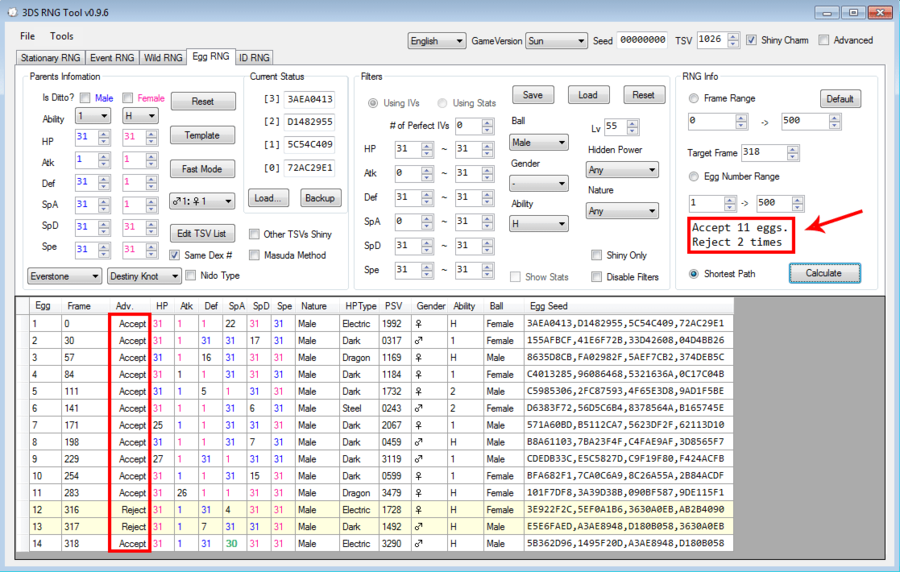Click the filters Save button
The width and height of the screenshot is (900, 572).
(x=533, y=95)
